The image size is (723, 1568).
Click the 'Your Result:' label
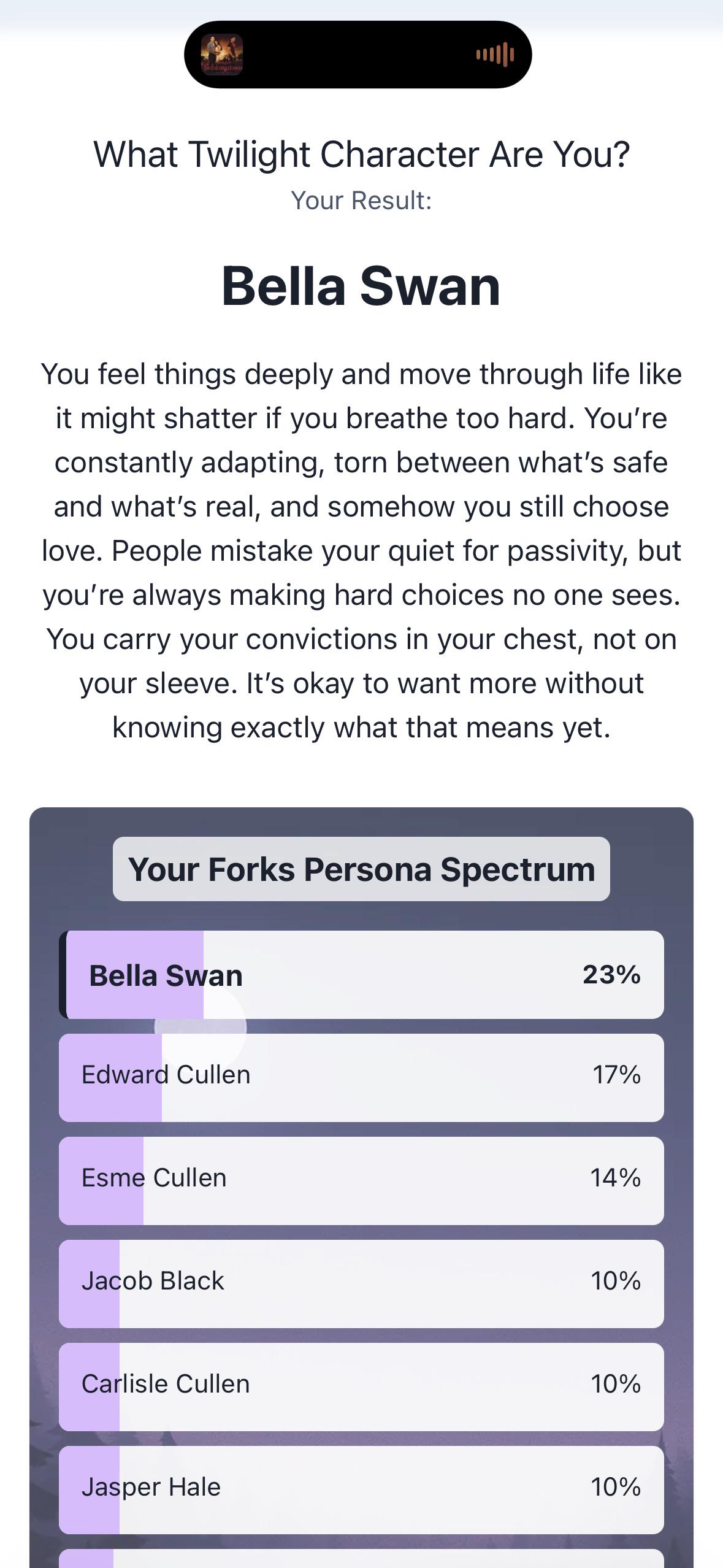(361, 199)
